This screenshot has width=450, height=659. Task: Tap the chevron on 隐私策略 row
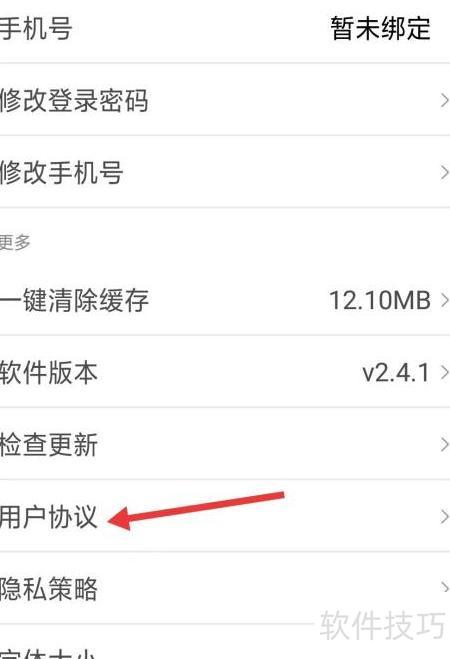click(444, 587)
